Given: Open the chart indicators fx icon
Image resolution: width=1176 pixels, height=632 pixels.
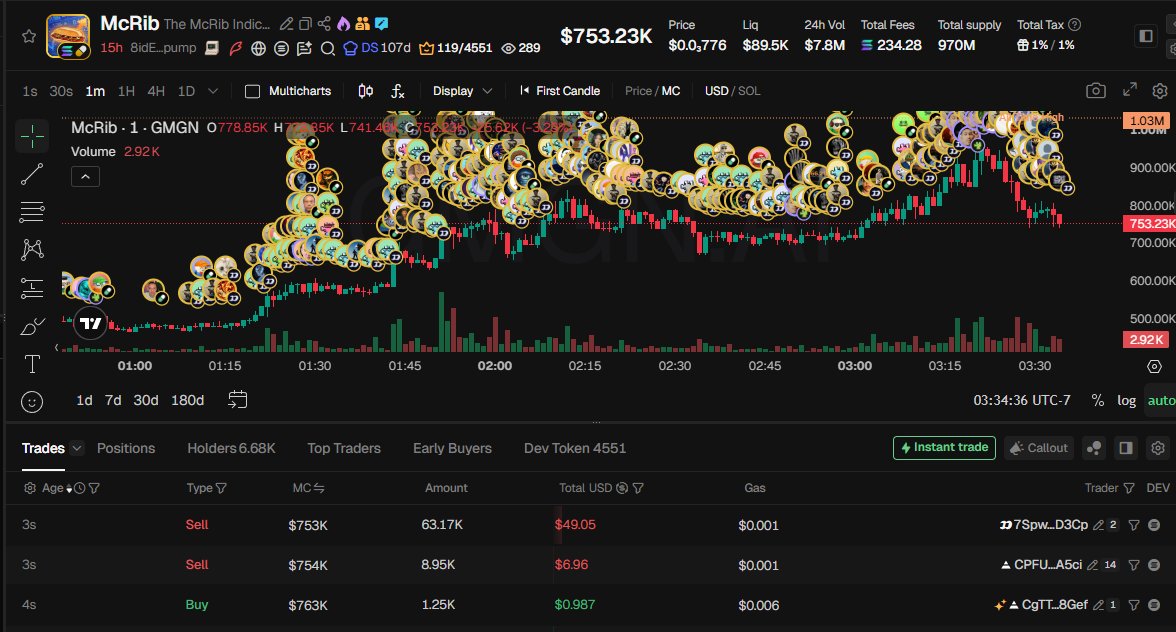Looking at the screenshot, I should point(398,91).
